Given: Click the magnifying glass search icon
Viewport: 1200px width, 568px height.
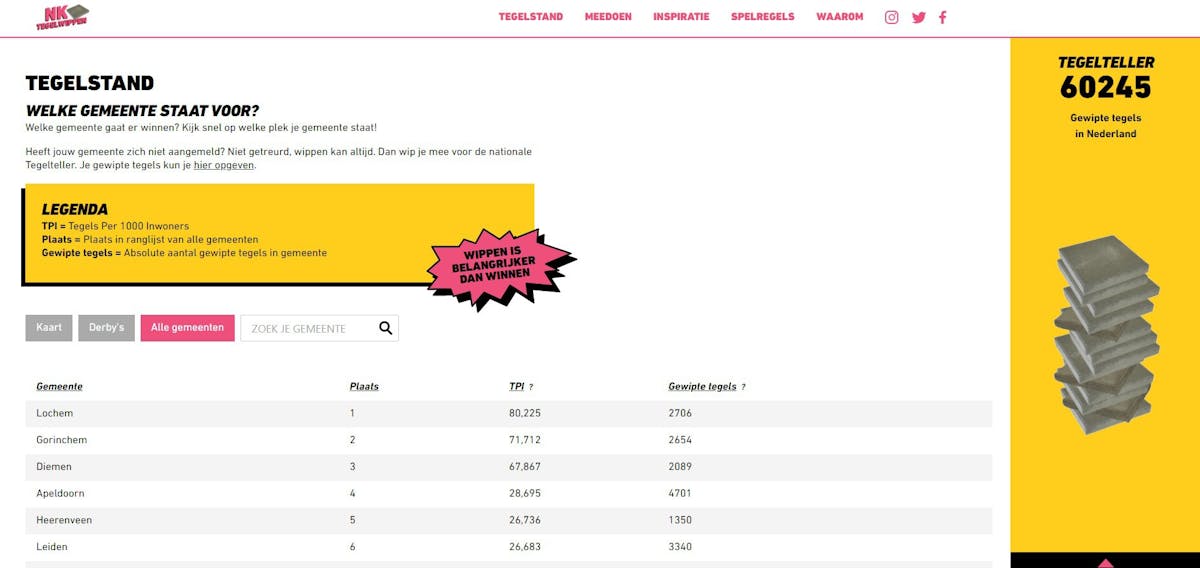Looking at the screenshot, I should click(x=386, y=328).
